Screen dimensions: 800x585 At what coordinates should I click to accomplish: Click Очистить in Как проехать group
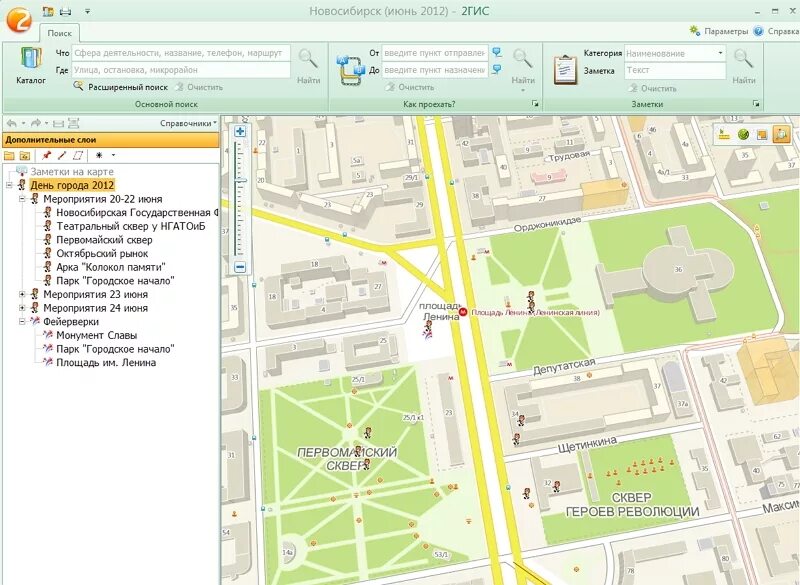coord(410,87)
